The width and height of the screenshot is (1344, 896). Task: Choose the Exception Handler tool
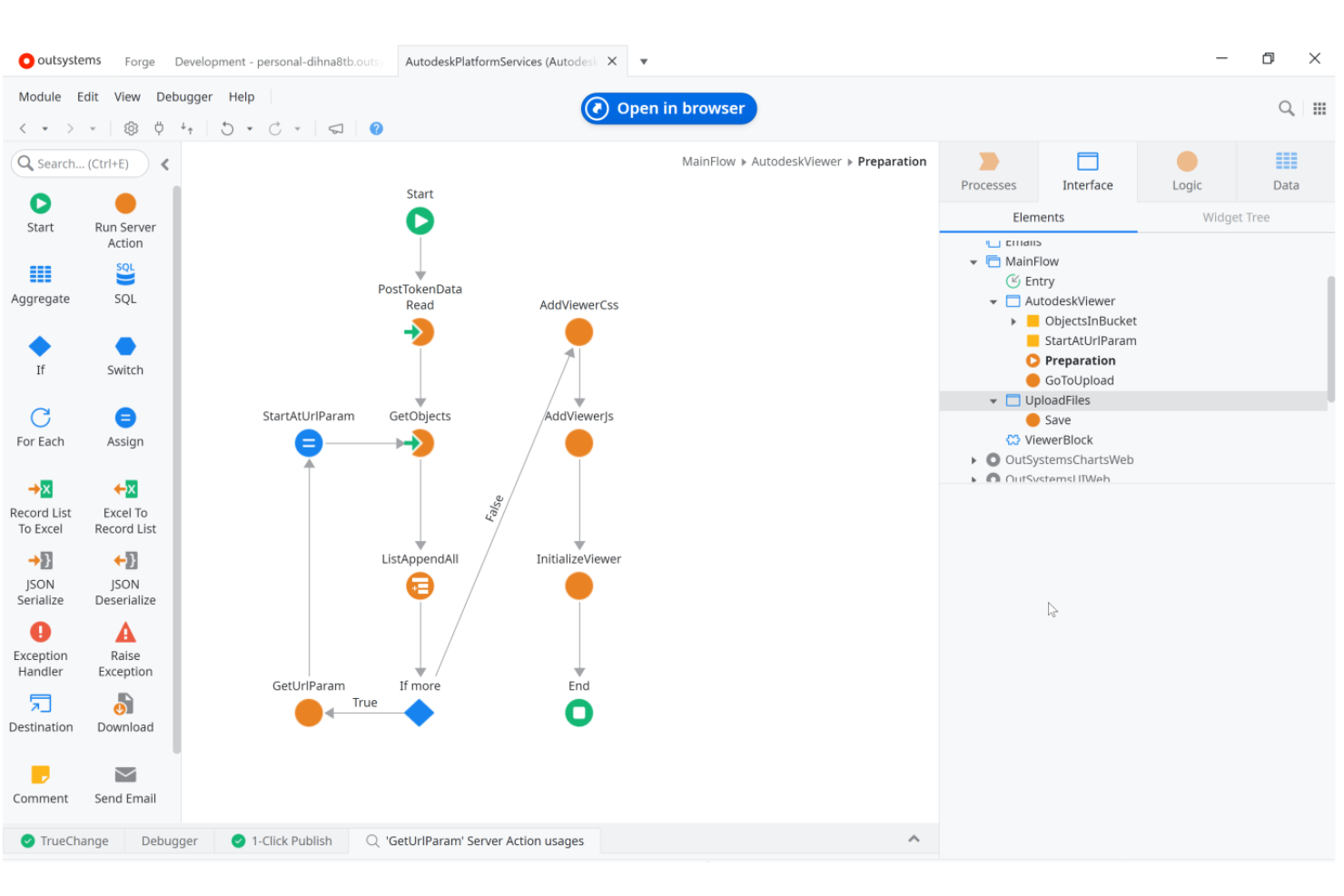(x=40, y=649)
